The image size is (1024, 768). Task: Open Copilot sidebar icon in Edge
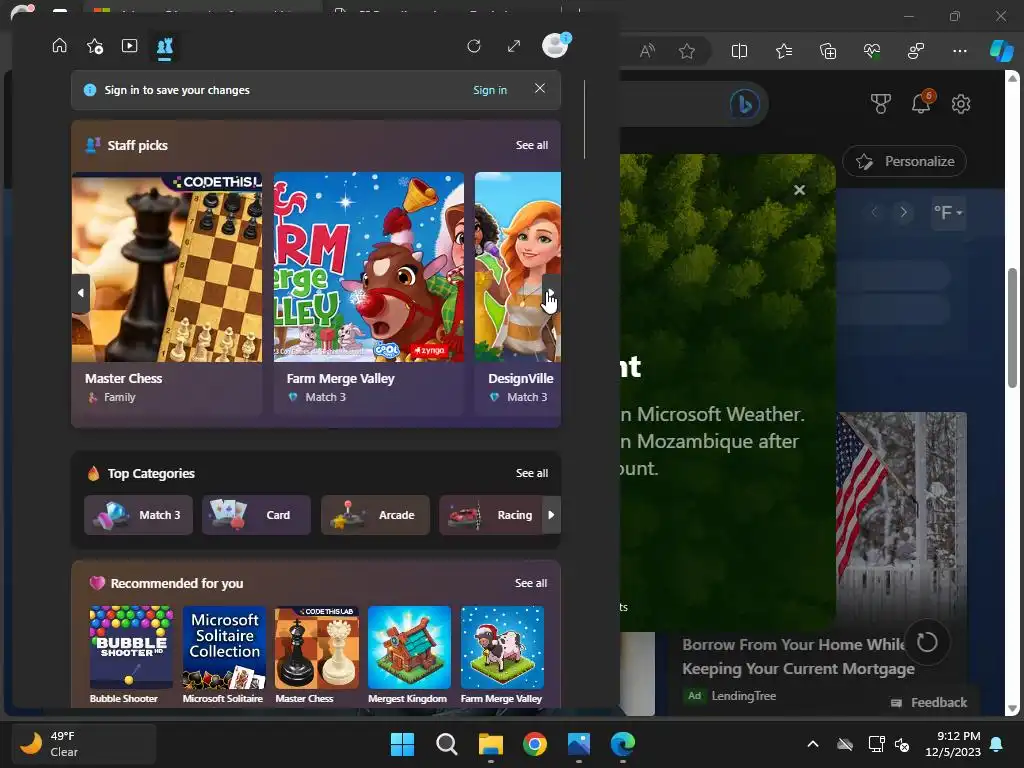click(x=1001, y=51)
